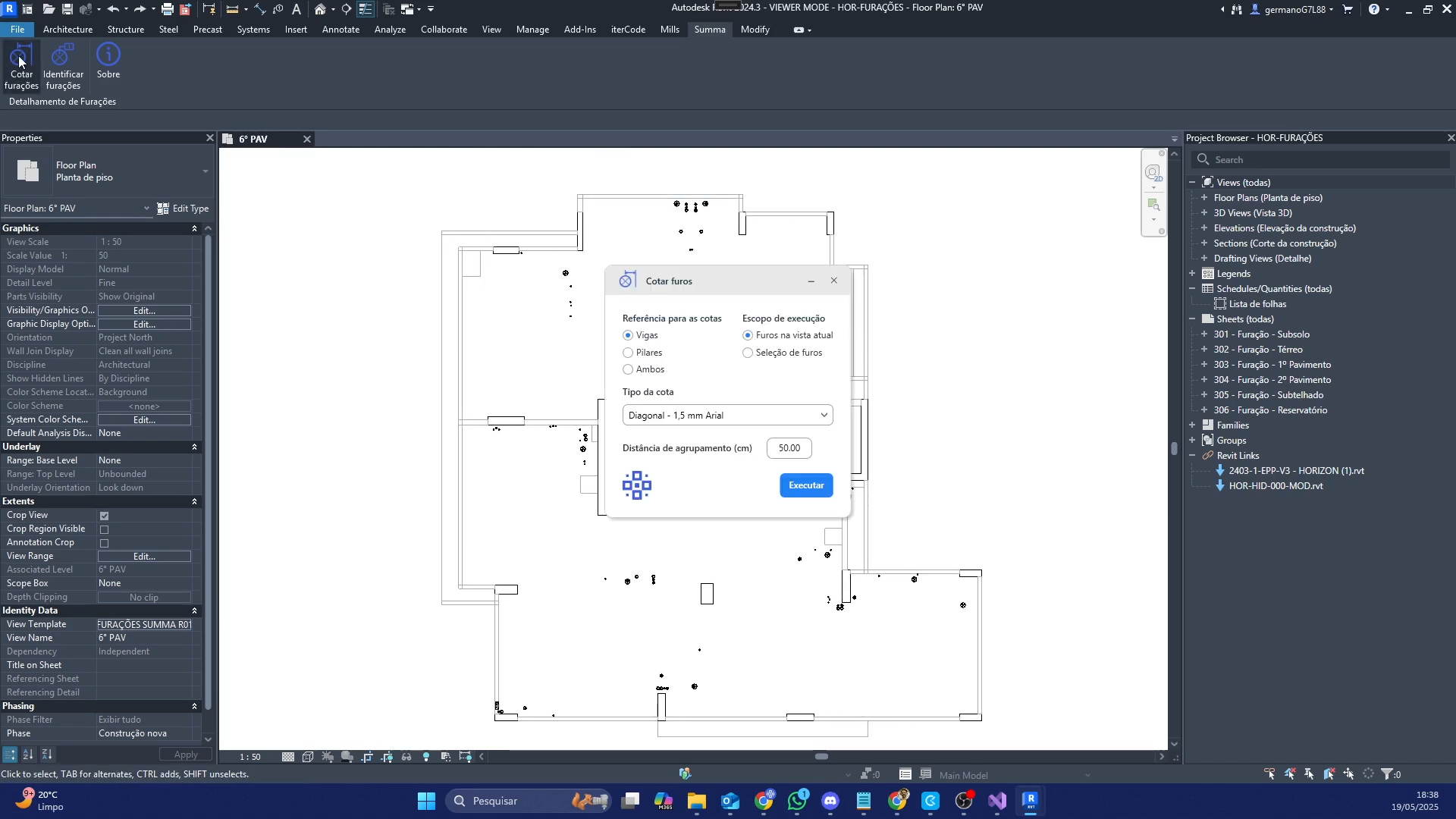Click the print icon in quick access toolbar
Image resolution: width=1456 pixels, height=819 pixels.
click(168, 9)
